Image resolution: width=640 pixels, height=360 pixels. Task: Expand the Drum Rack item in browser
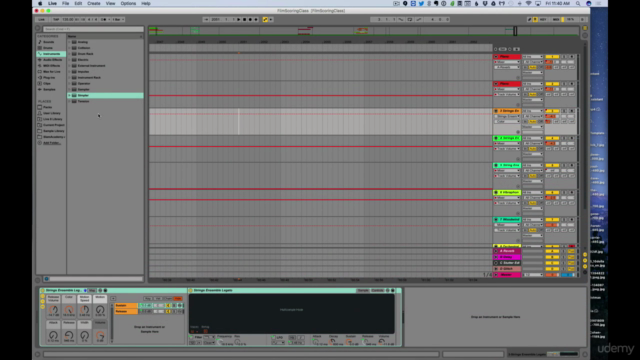(69, 54)
